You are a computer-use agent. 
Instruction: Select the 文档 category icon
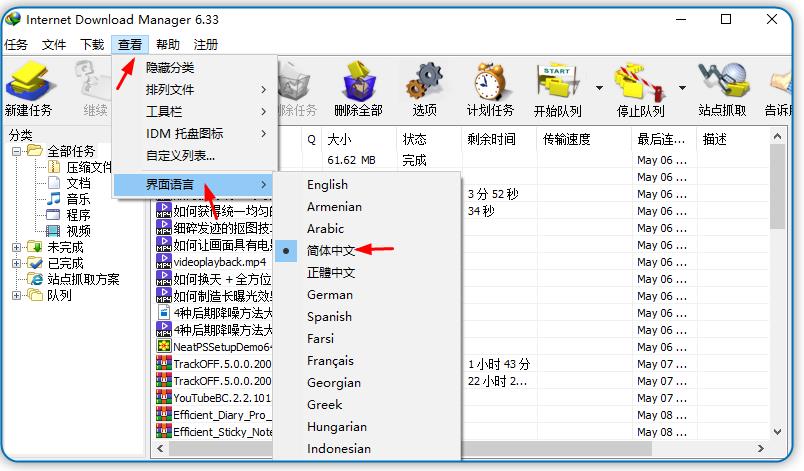[54, 182]
